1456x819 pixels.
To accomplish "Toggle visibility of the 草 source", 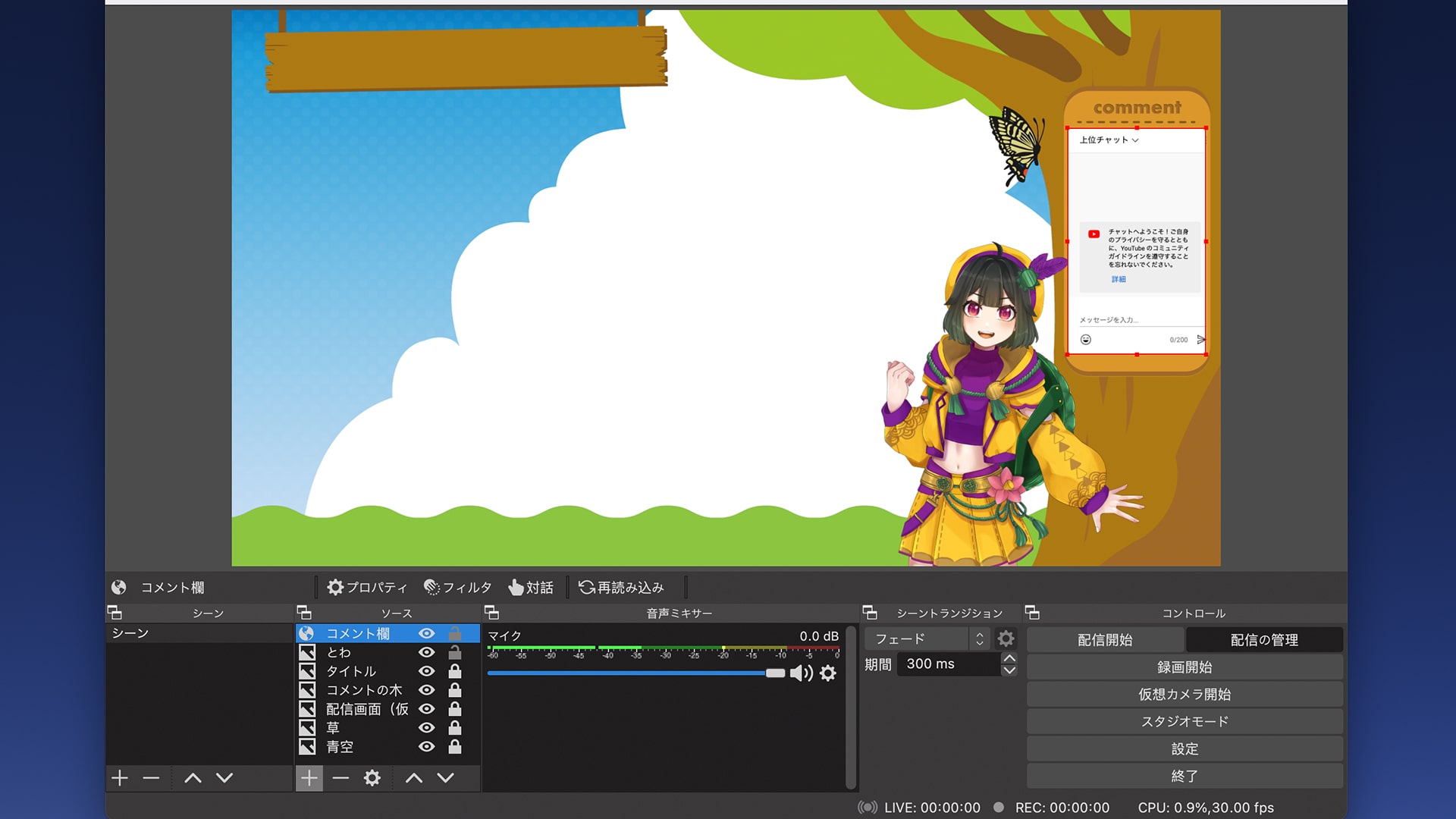I will point(427,727).
